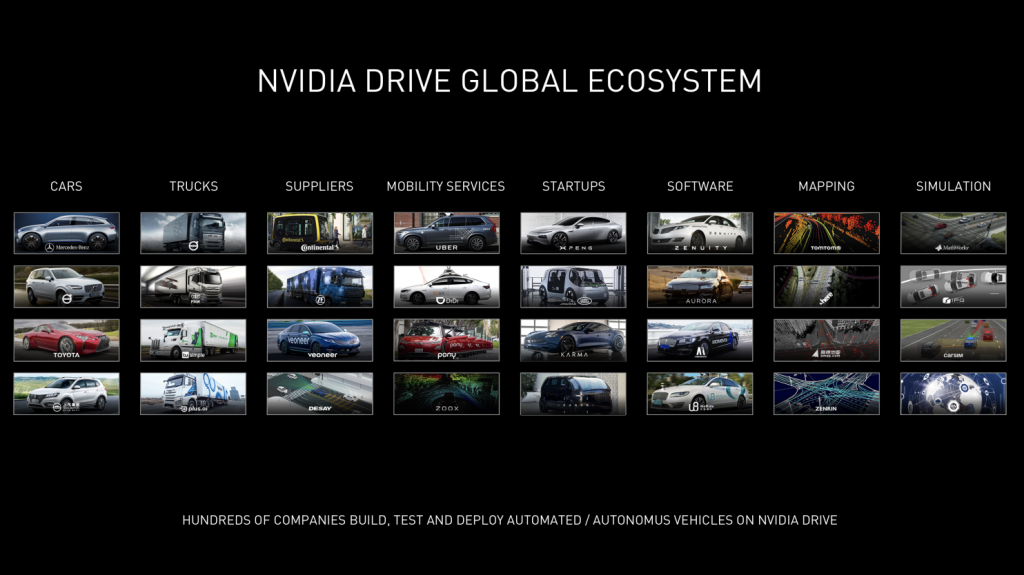Open the DiDi white car thumbnail
1024x575 pixels.
tap(447, 286)
